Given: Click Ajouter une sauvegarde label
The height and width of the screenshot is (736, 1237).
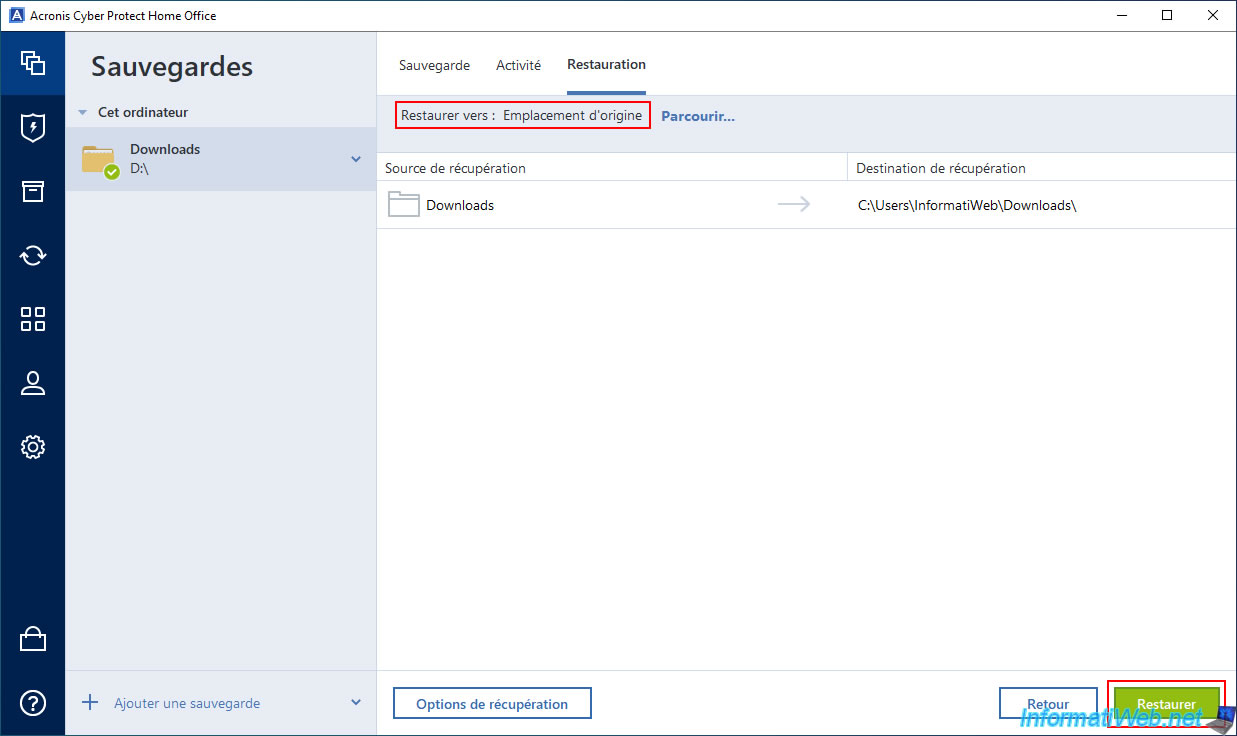Looking at the screenshot, I should [187, 703].
